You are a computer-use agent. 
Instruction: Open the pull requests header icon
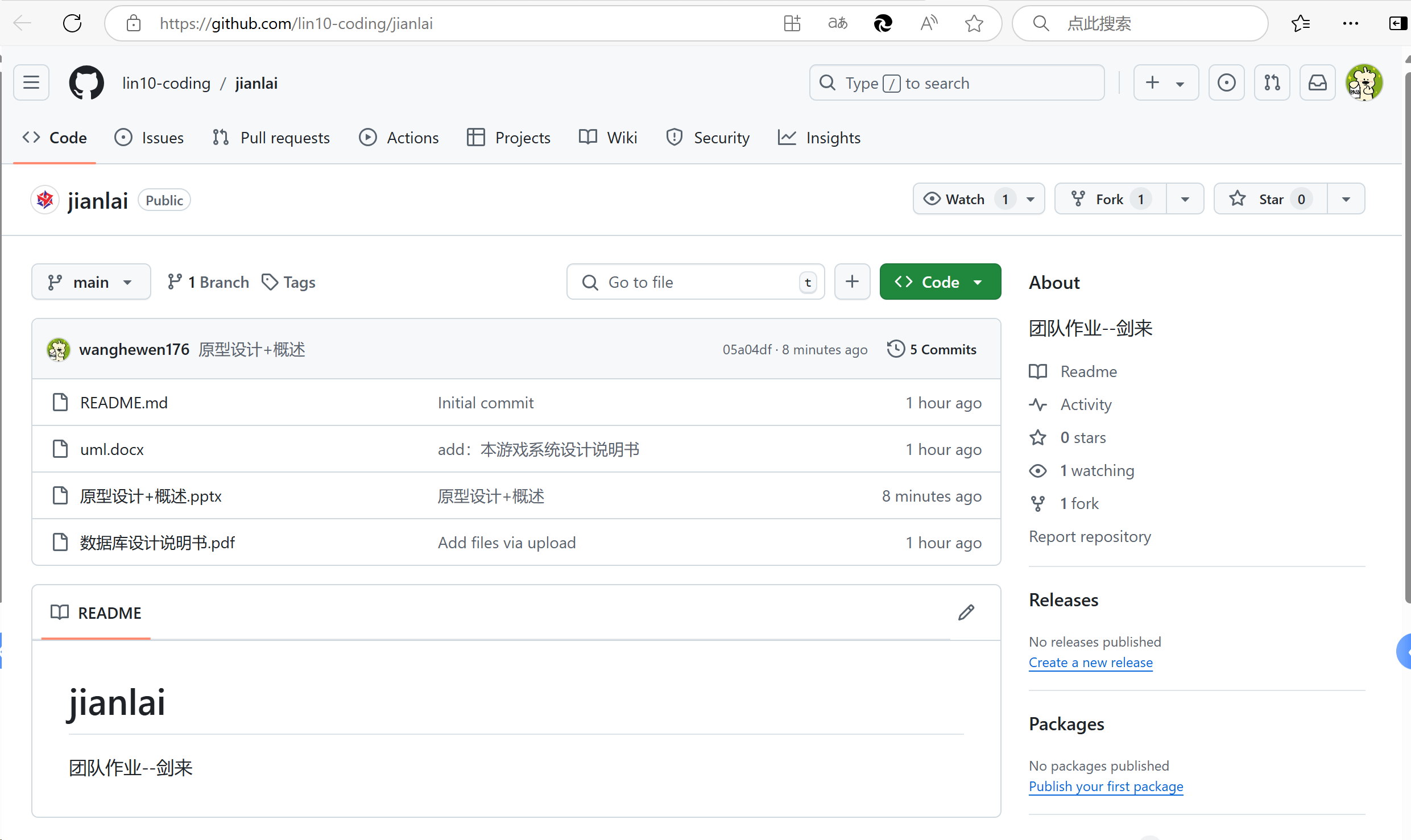tap(1272, 83)
